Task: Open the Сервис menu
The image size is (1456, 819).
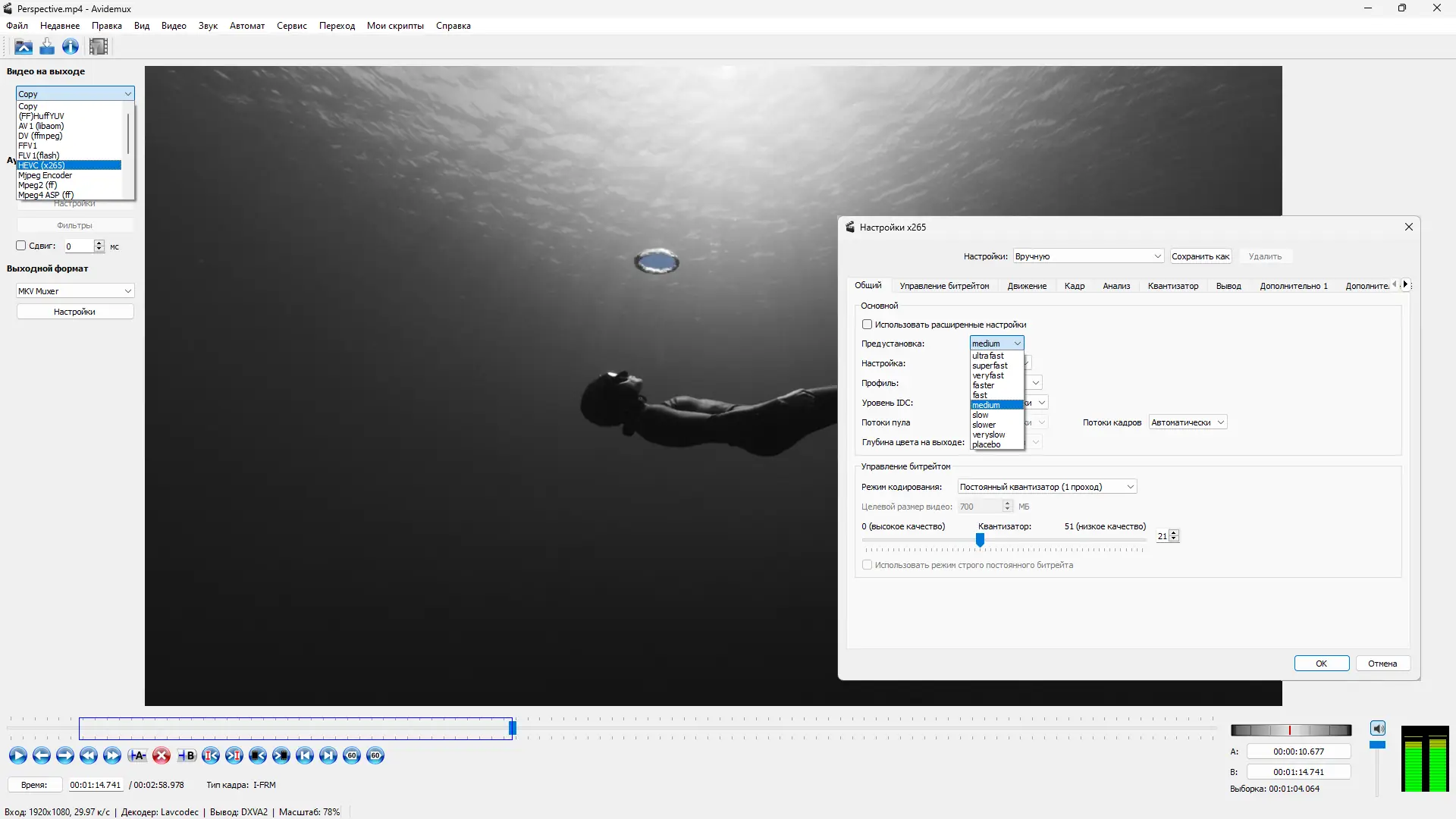Action: coord(291,26)
